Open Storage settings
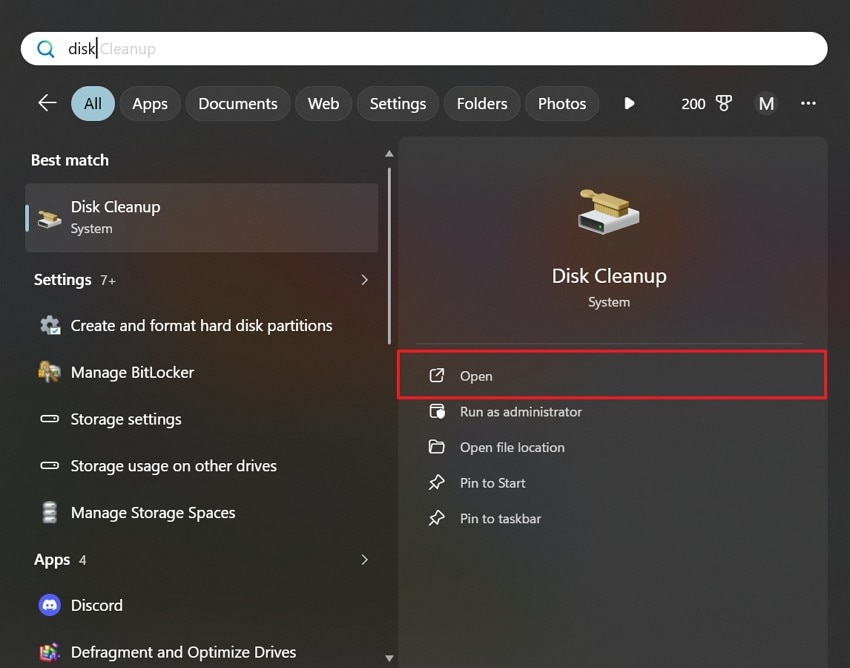 pyautogui.click(x=202, y=419)
